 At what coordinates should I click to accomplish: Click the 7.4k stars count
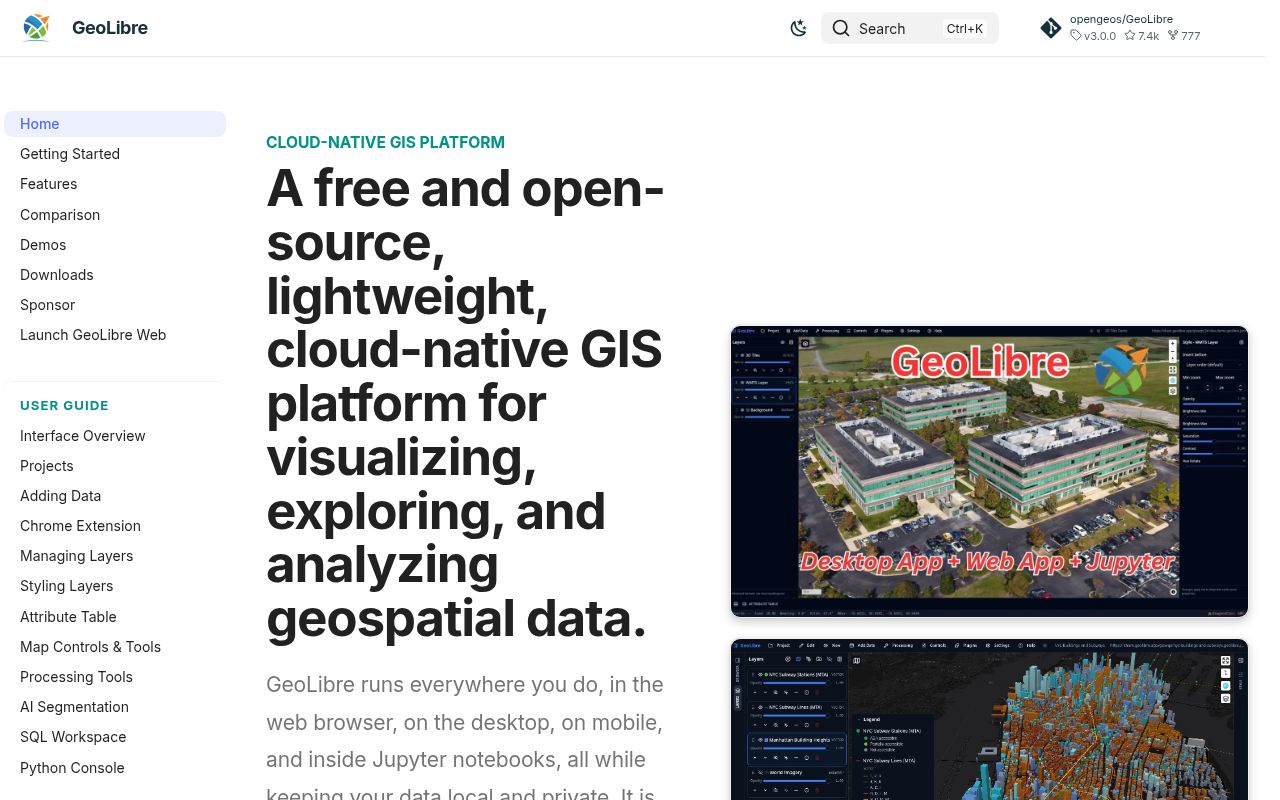pyautogui.click(x=1141, y=36)
